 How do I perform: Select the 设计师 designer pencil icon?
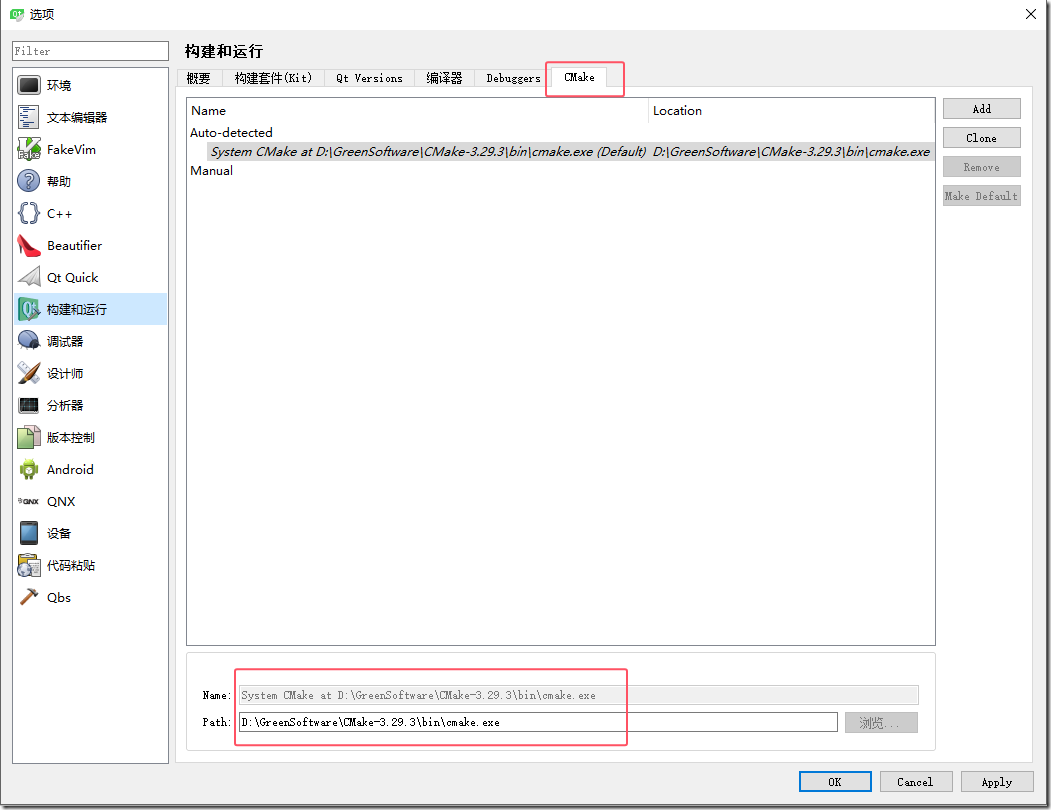(x=29, y=373)
